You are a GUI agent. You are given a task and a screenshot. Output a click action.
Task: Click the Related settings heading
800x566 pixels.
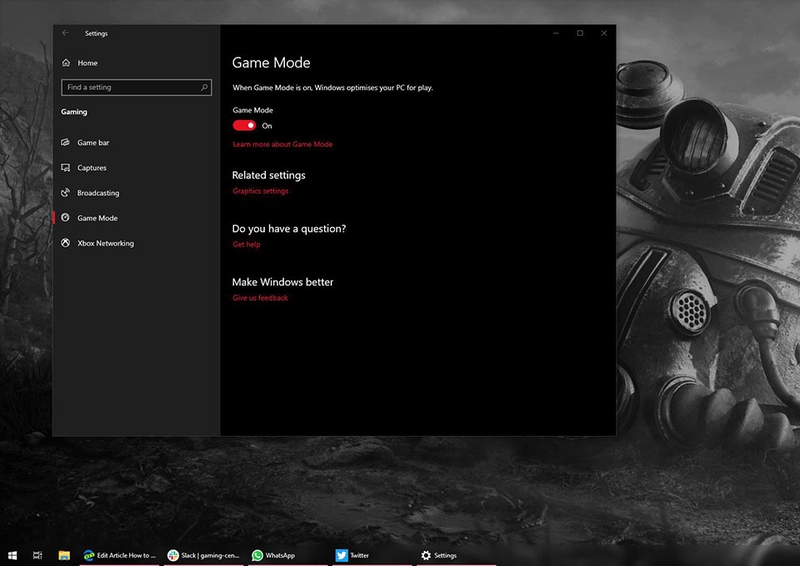(x=269, y=175)
